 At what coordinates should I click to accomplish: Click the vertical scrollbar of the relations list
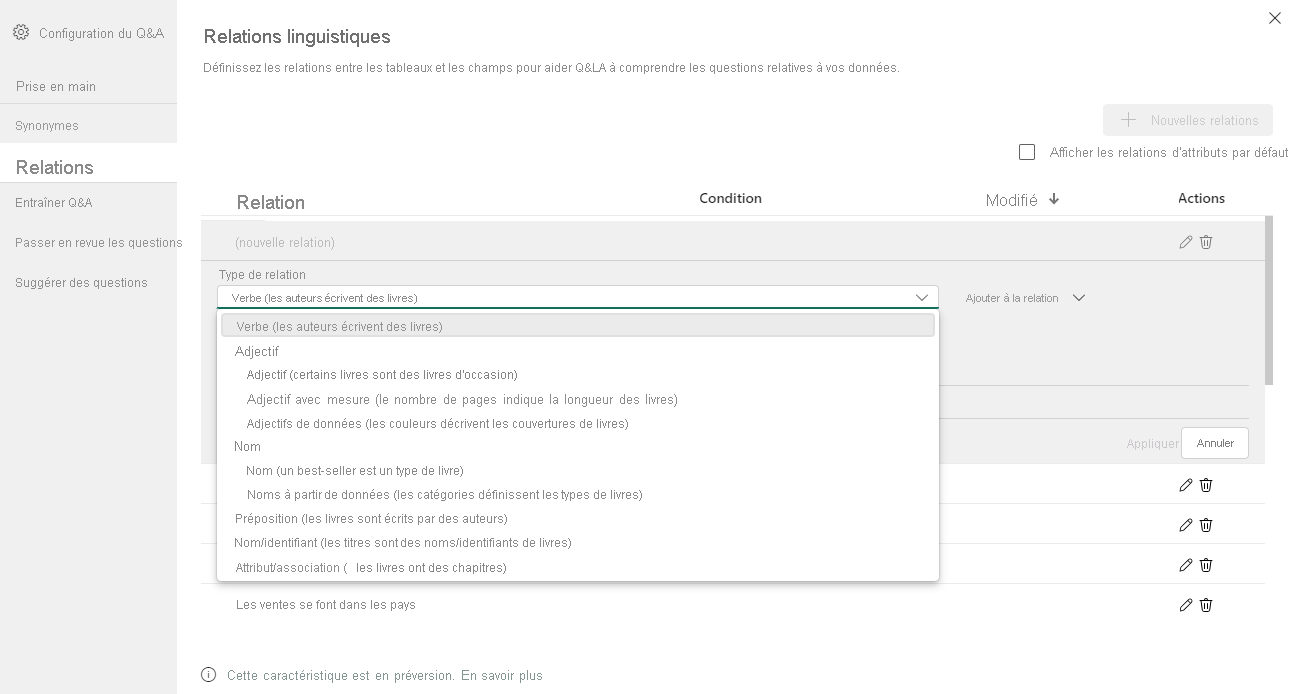click(1269, 300)
